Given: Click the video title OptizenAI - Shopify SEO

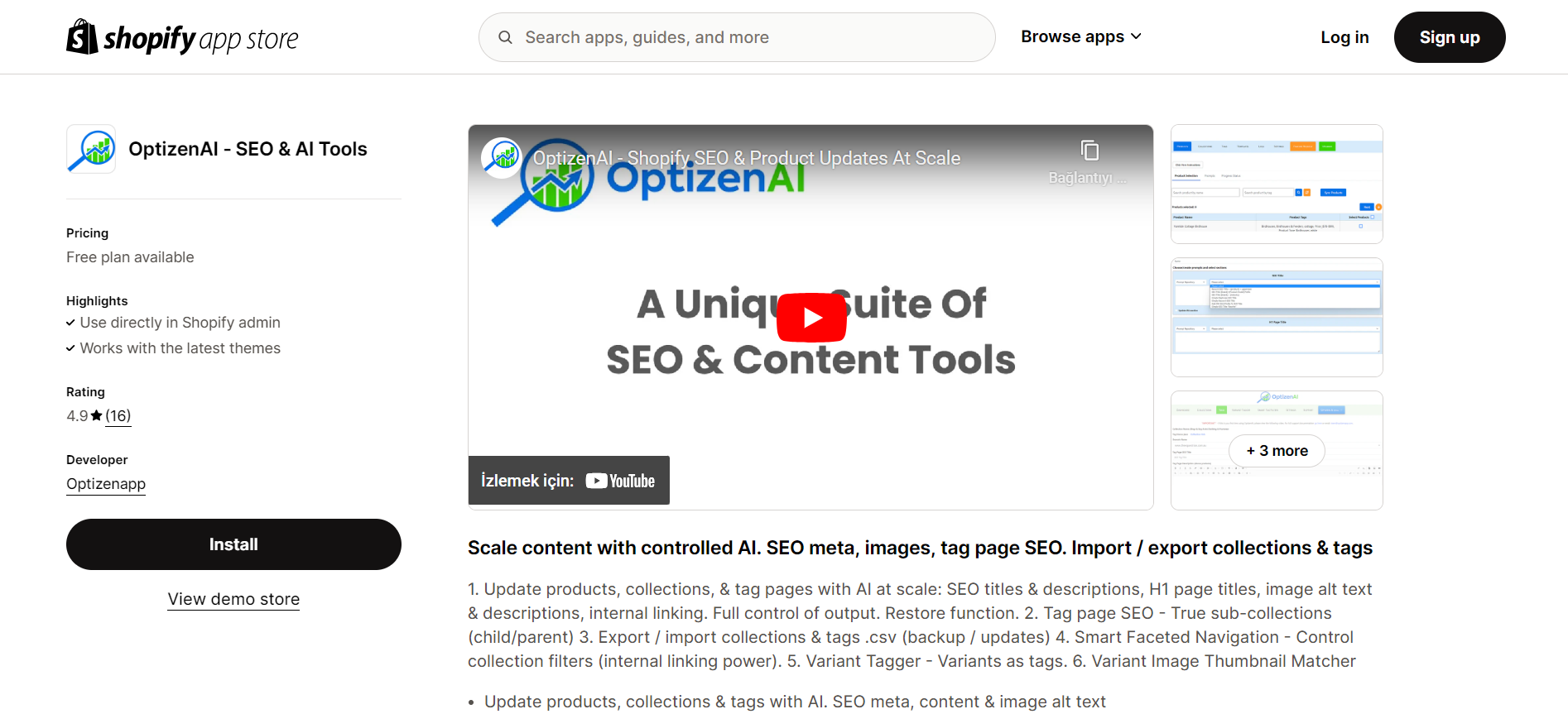Looking at the screenshot, I should pyautogui.click(x=747, y=158).
